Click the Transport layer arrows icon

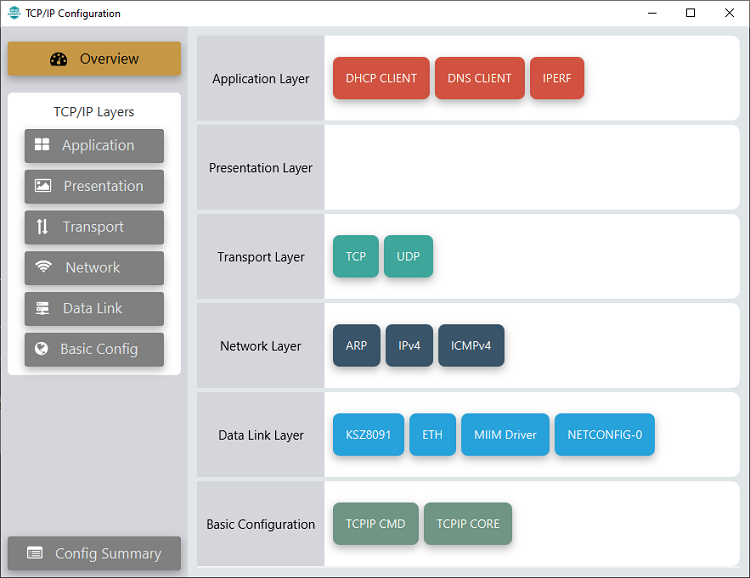point(42,227)
